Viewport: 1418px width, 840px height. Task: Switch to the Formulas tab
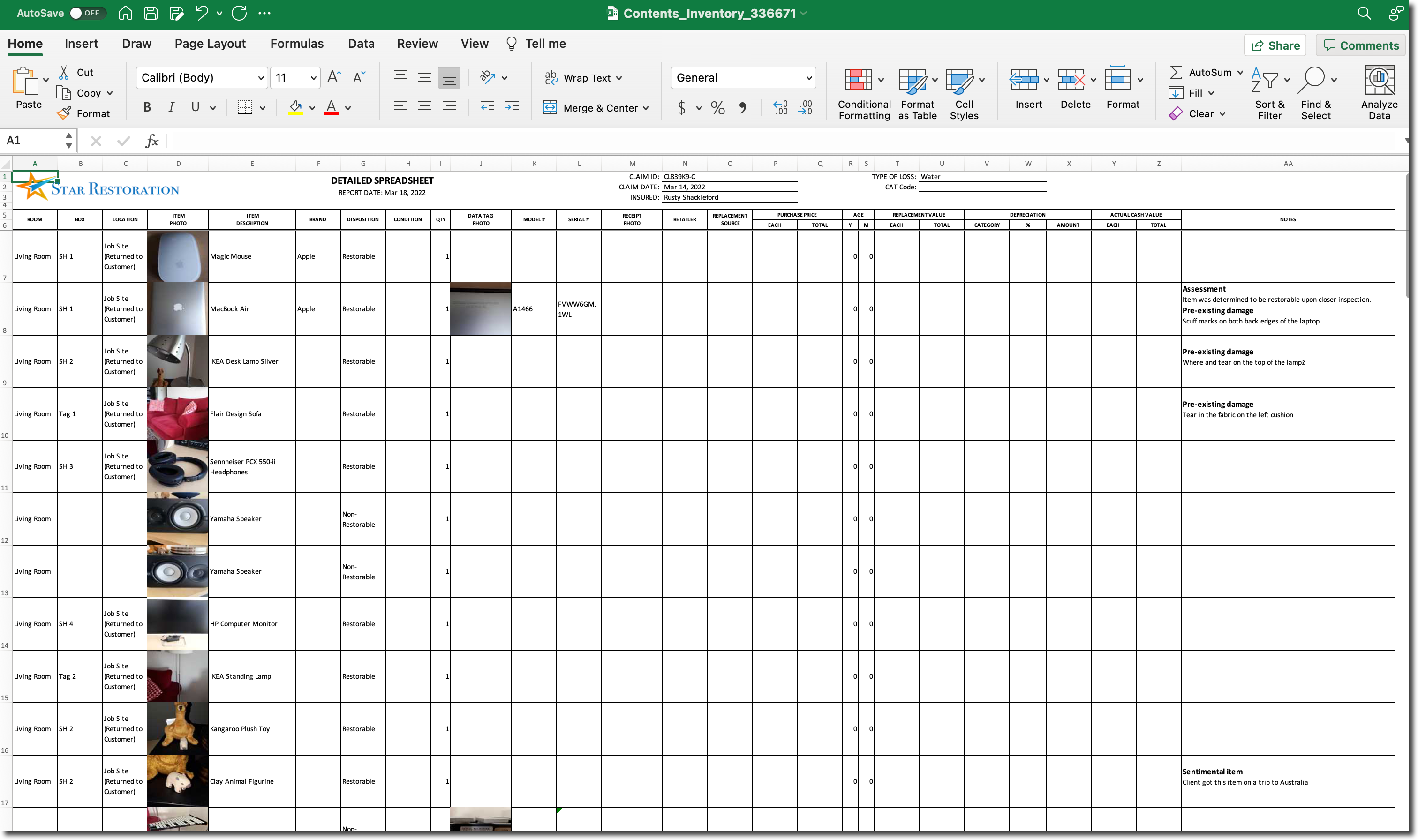[297, 44]
